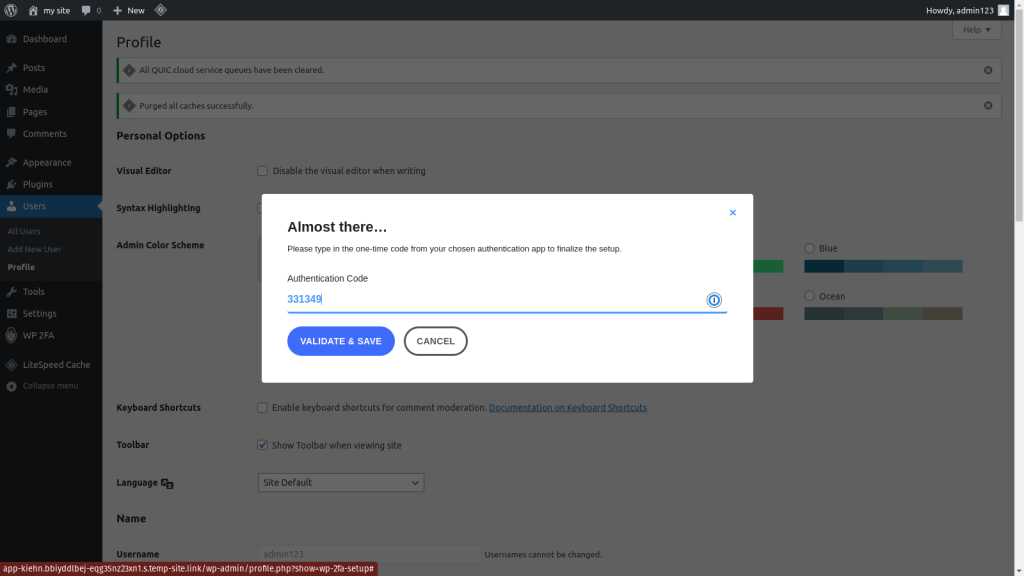Open Documentation on Keyboard Shortcuts link

567,407
